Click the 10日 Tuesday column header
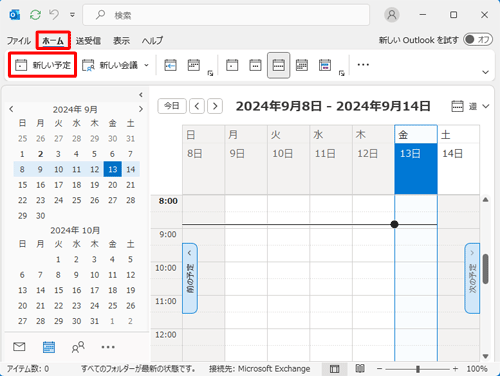Image resolution: width=500 pixels, height=376 pixels. pos(288,160)
